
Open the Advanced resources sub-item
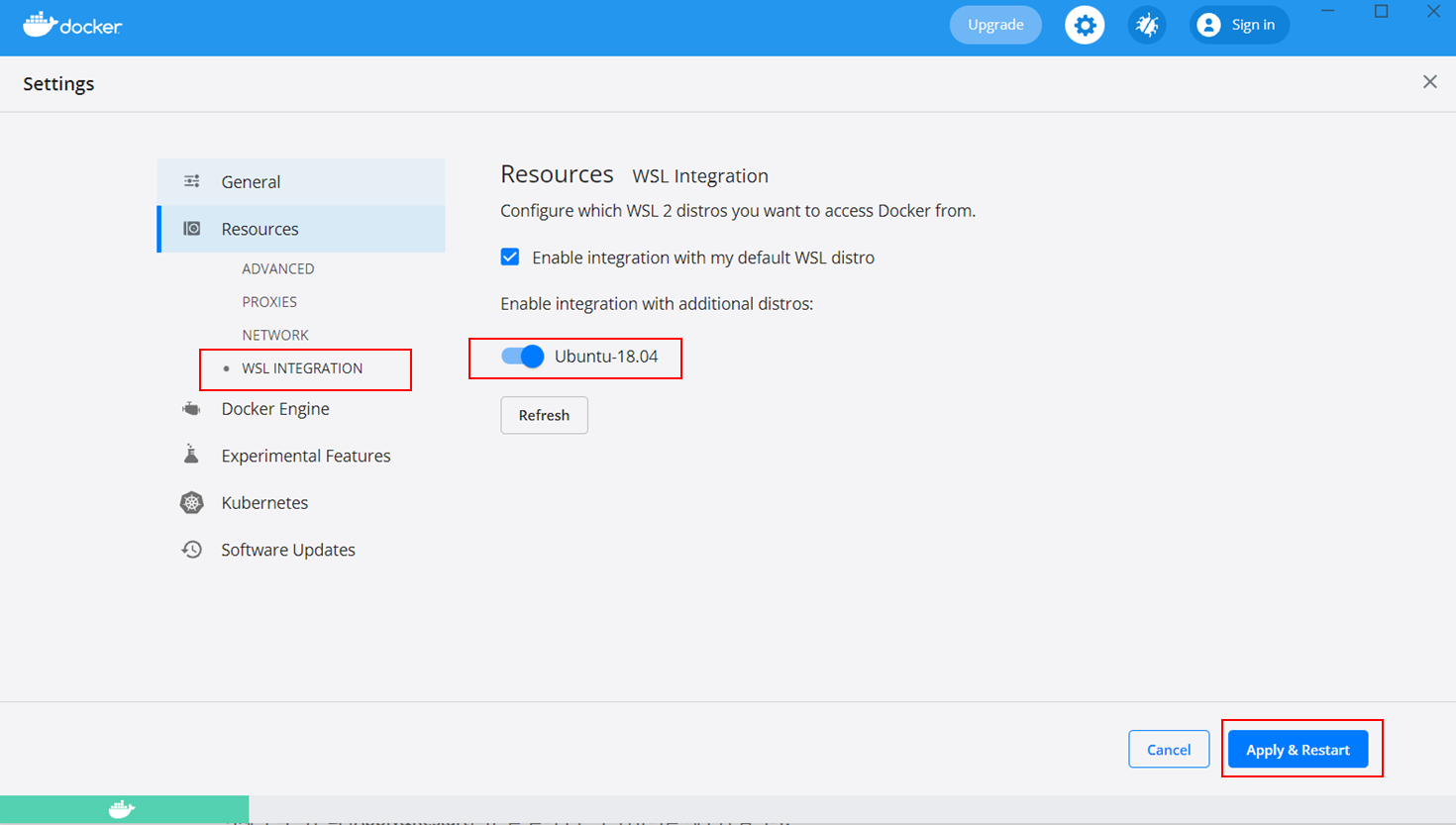click(x=278, y=268)
